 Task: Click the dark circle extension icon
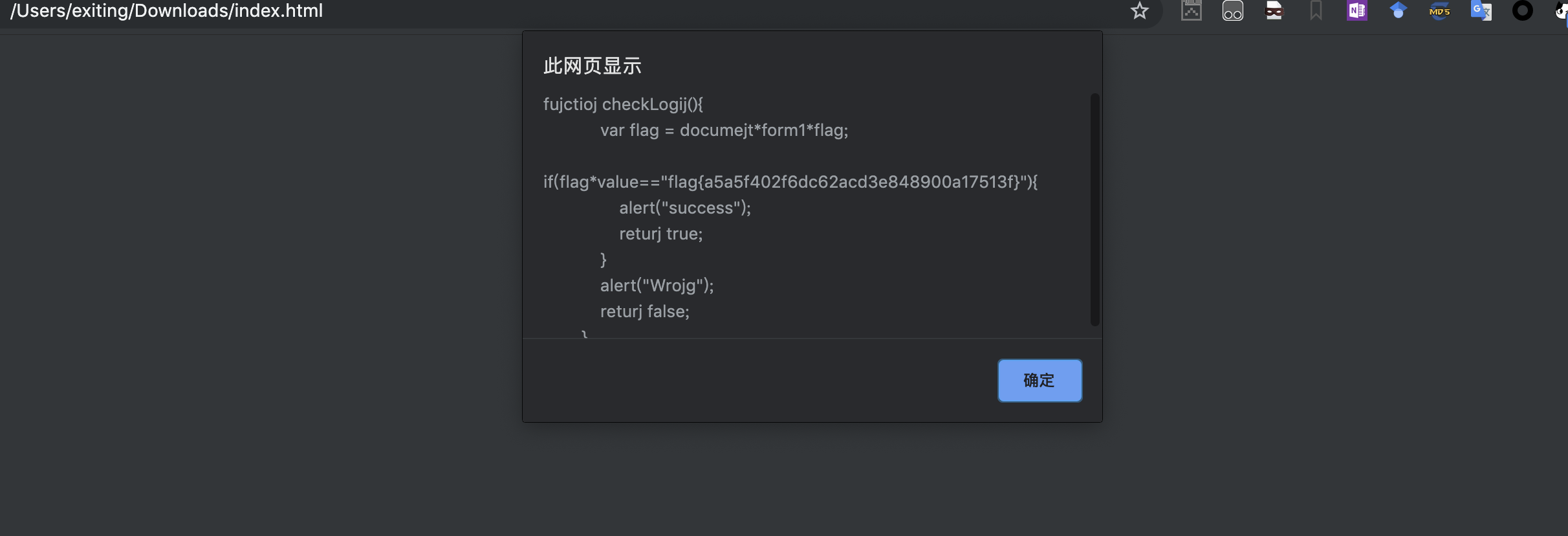click(x=1523, y=10)
